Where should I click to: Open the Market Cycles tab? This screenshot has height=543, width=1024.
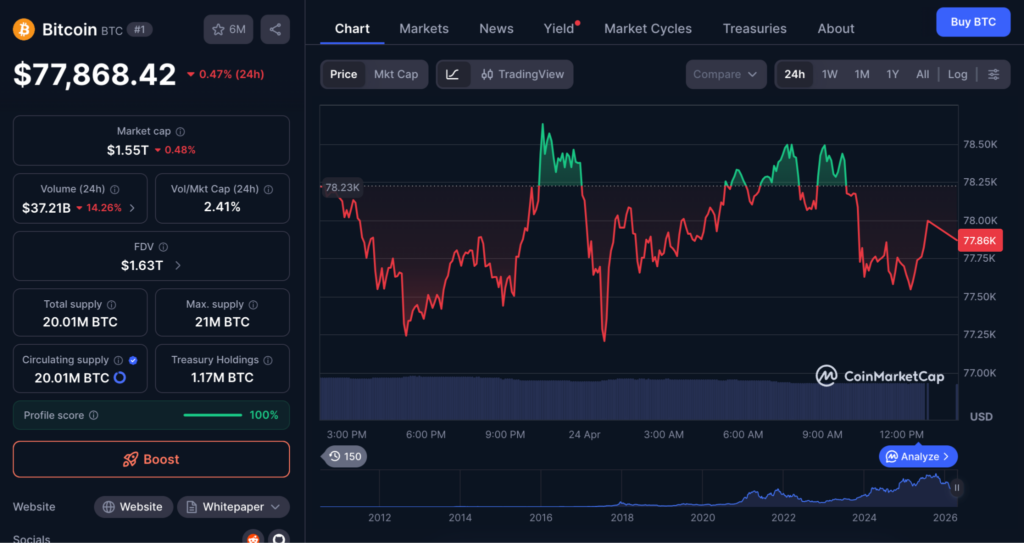point(647,28)
